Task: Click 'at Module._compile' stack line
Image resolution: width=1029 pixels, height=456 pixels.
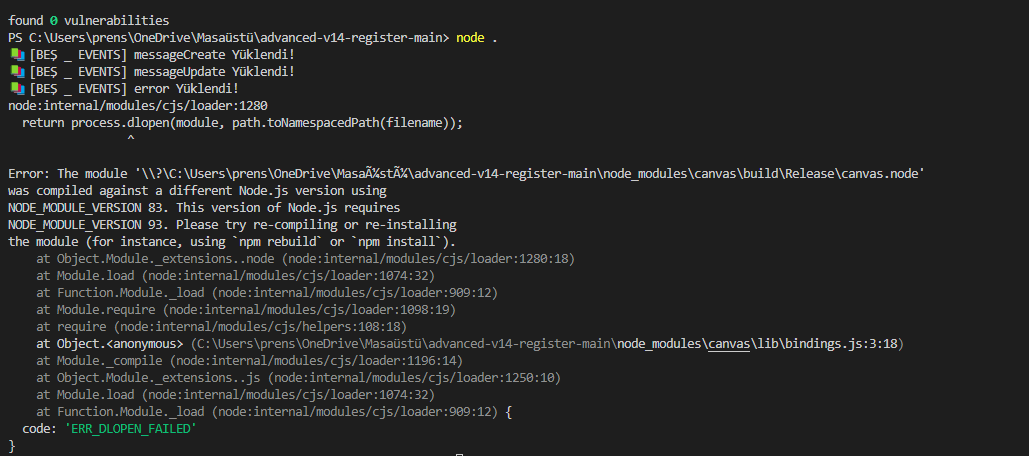Action: tap(249, 361)
